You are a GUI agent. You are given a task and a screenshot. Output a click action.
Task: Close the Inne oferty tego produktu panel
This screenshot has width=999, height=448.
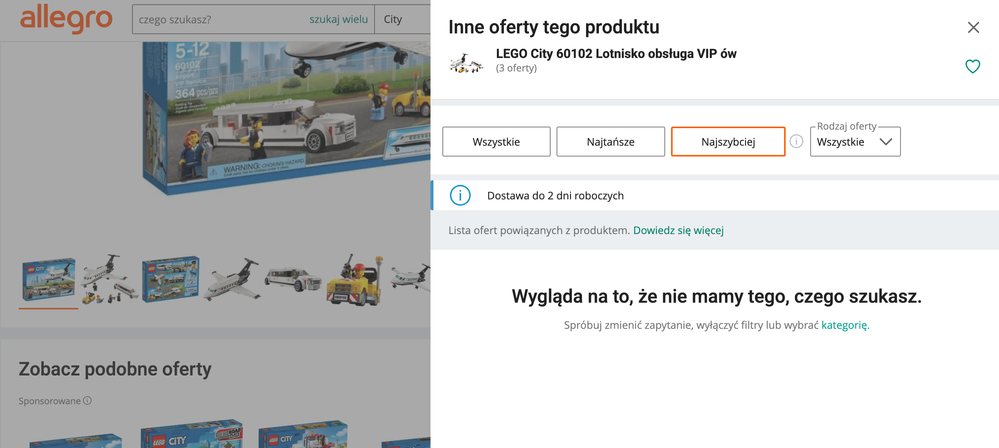[x=973, y=27]
